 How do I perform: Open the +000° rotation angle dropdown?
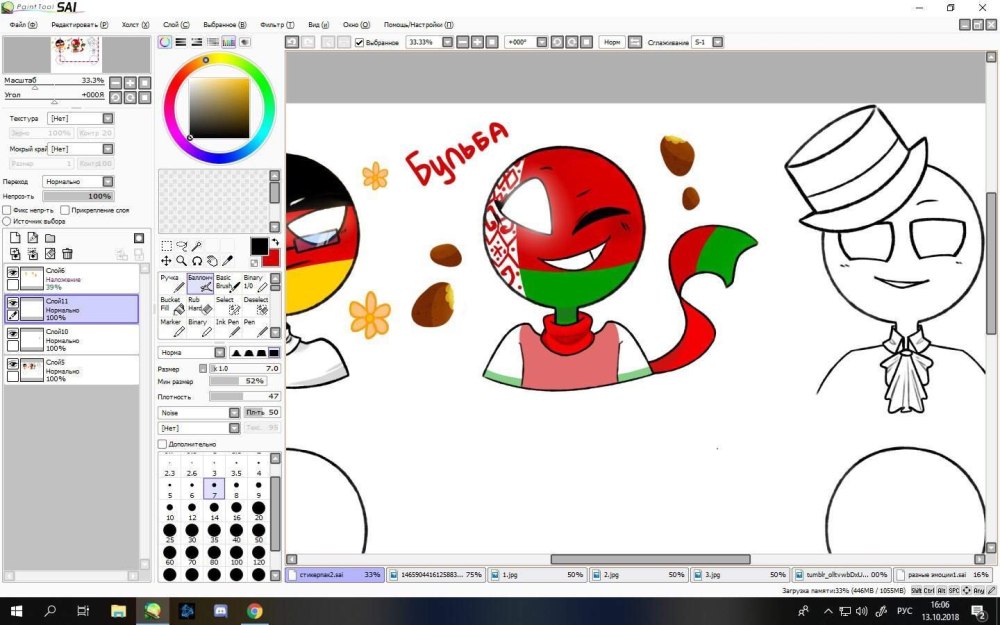(x=541, y=42)
